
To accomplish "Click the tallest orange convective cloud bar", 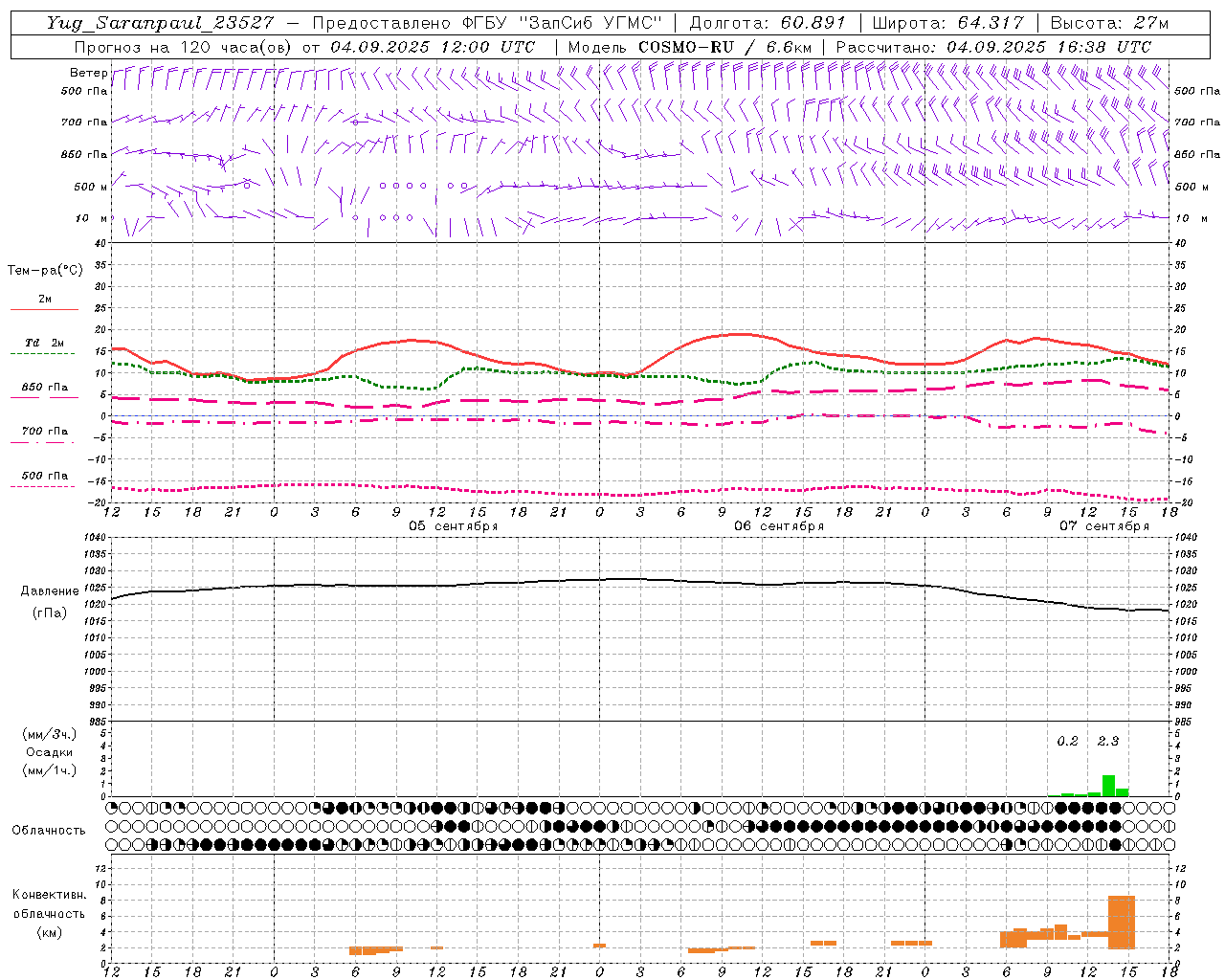I will click(1122, 922).
